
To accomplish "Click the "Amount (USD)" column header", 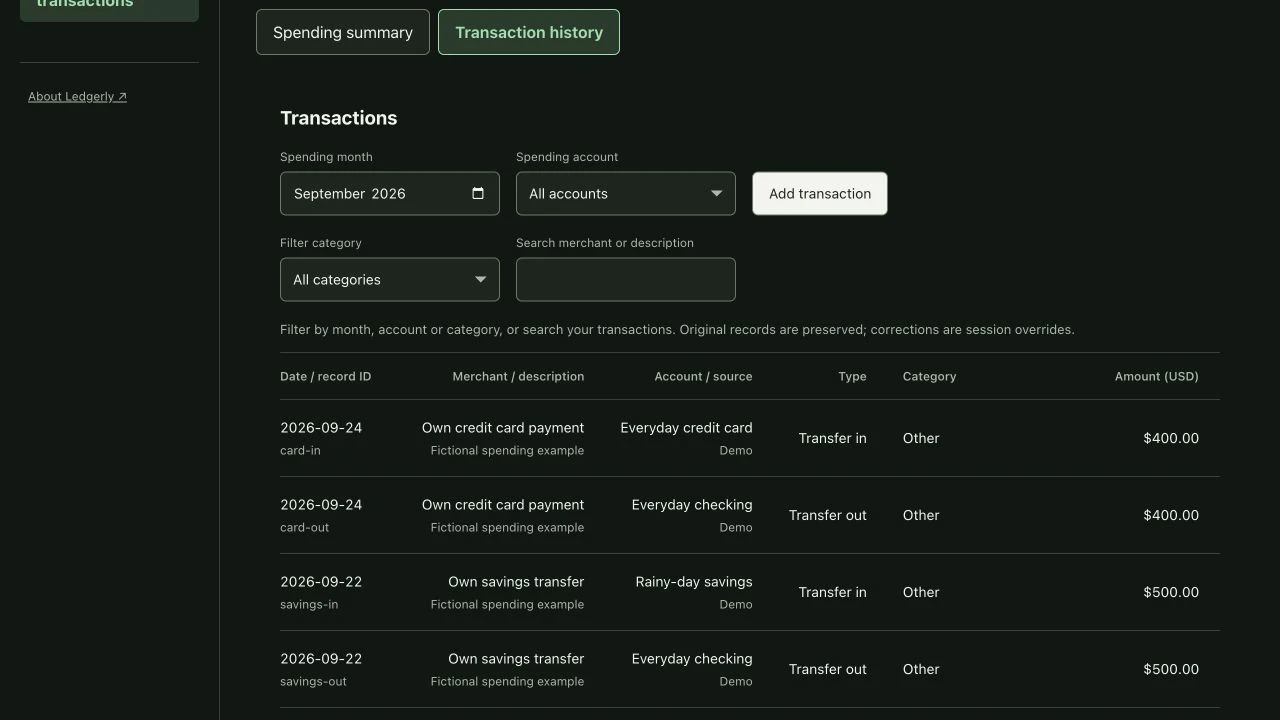I will coord(1156,377).
